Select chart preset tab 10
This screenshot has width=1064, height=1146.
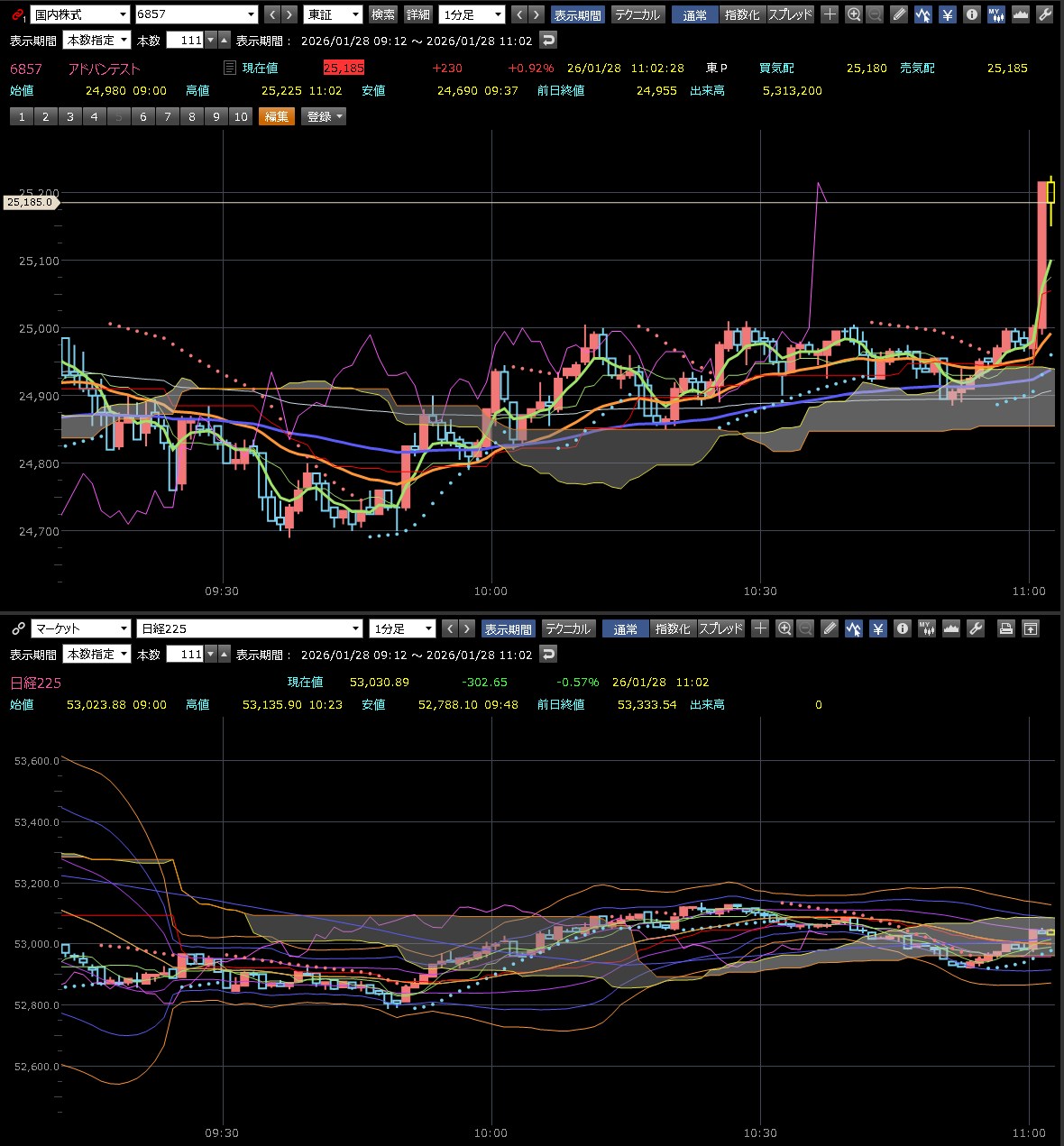[241, 116]
